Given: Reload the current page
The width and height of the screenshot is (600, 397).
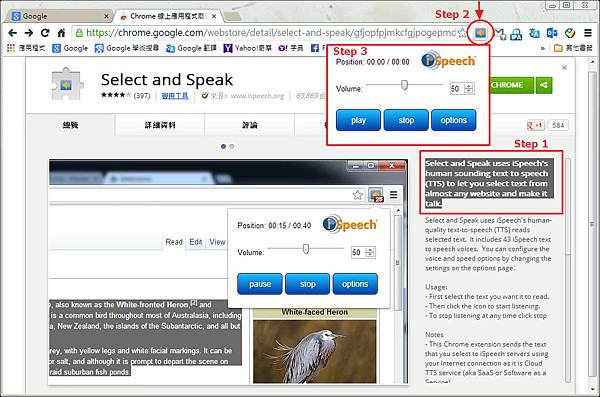Looking at the screenshot, I should [45, 33].
